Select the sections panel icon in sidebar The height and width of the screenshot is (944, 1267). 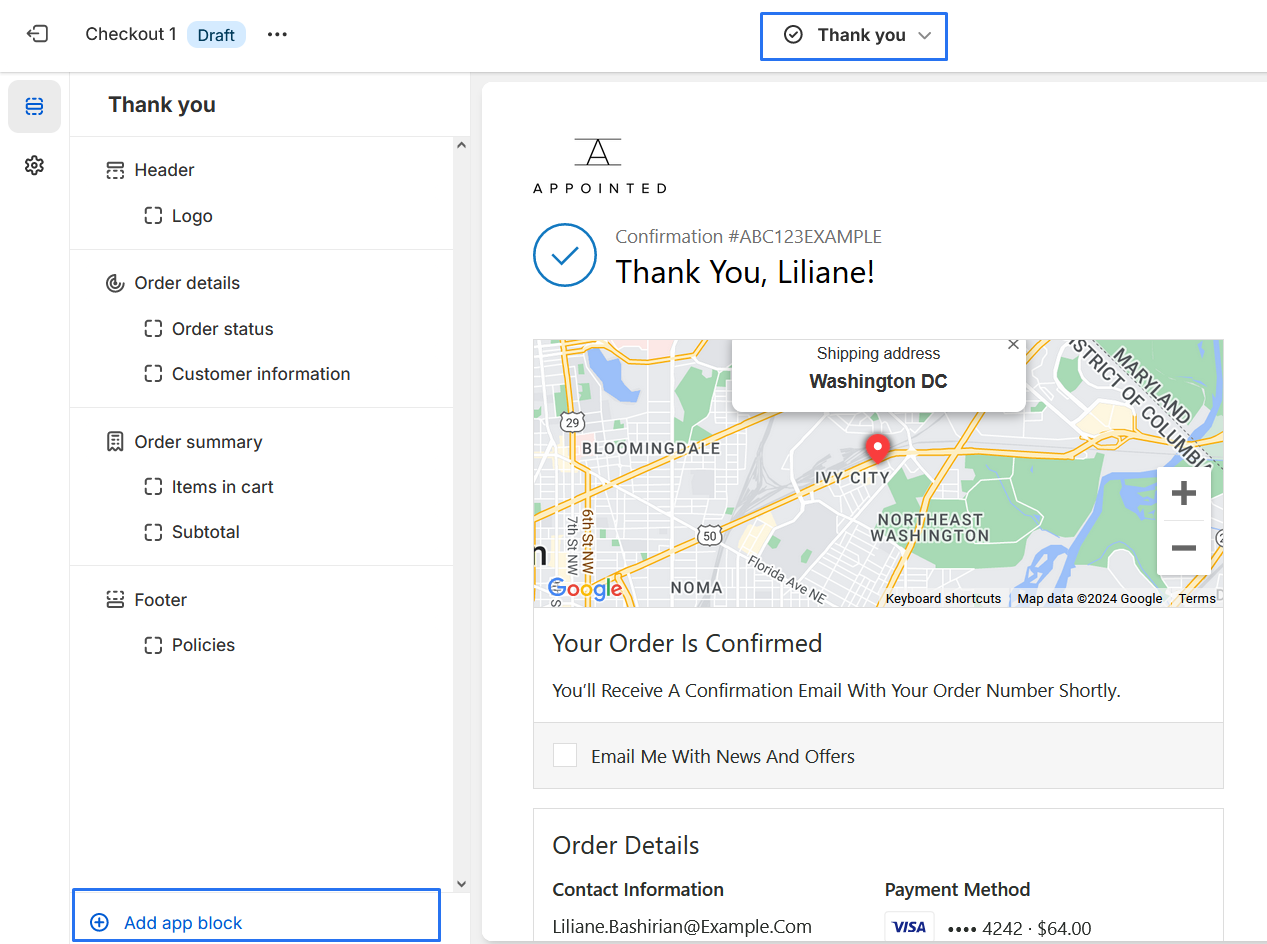(x=35, y=106)
